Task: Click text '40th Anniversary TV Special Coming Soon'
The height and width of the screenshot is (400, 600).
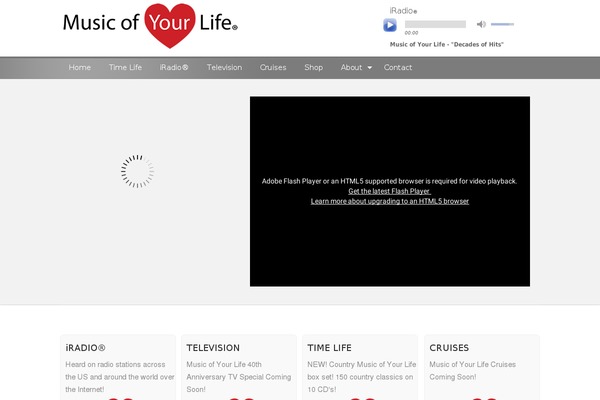Action: click(239, 377)
